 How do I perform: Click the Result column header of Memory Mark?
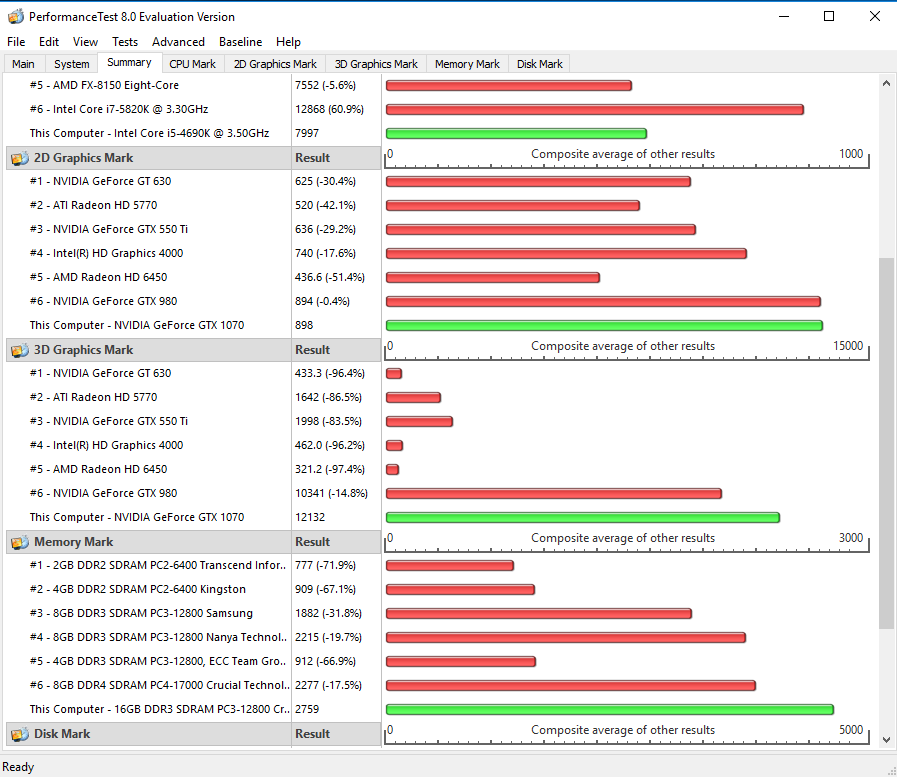pyautogui.click(x=336, y=542)
